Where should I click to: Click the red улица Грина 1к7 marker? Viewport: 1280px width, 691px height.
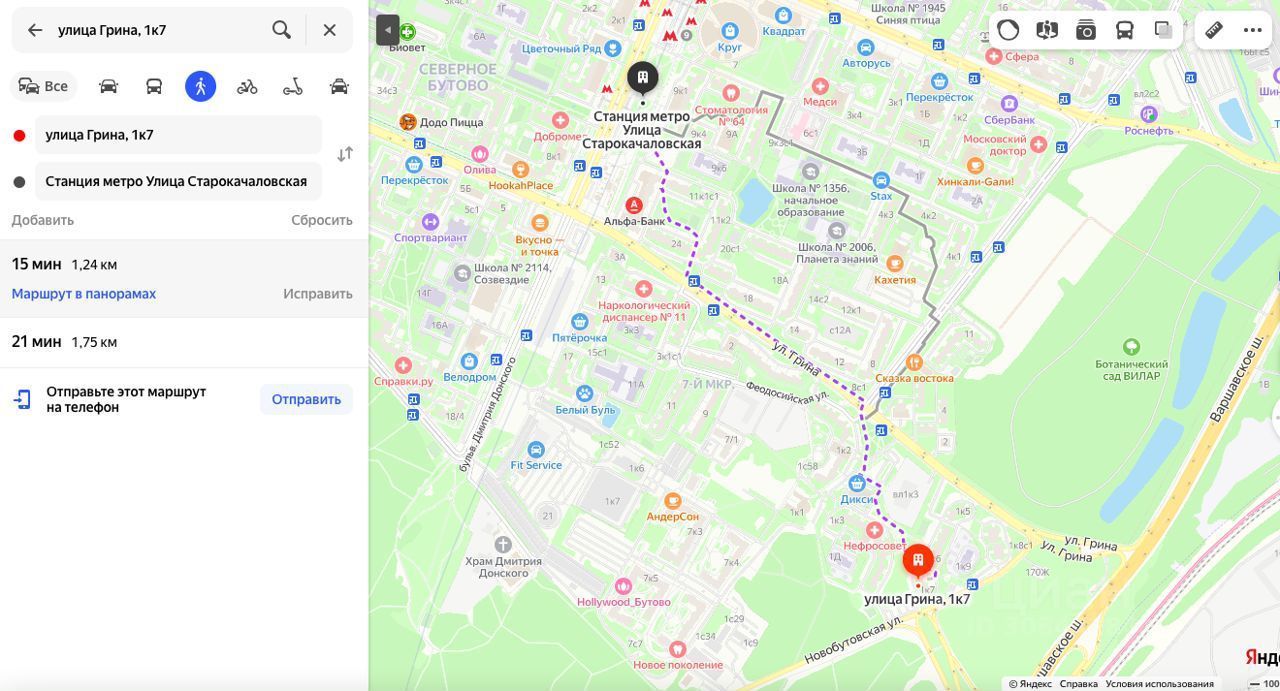pyautogui.click(x=918, y=561)
